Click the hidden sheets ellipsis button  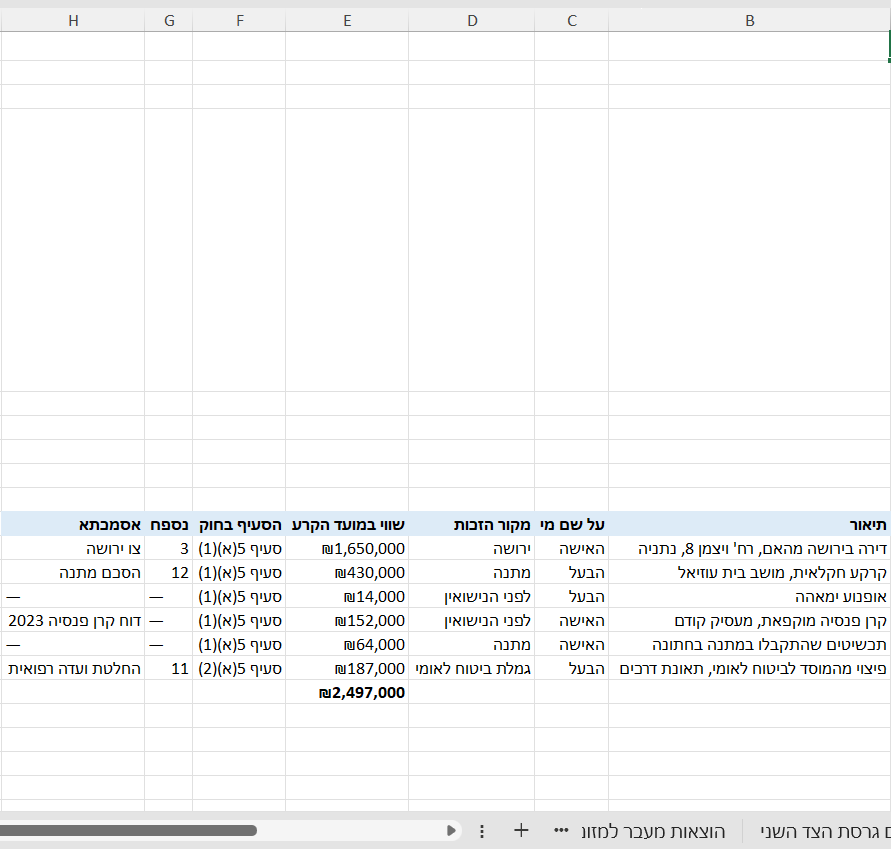coord(561,831)
